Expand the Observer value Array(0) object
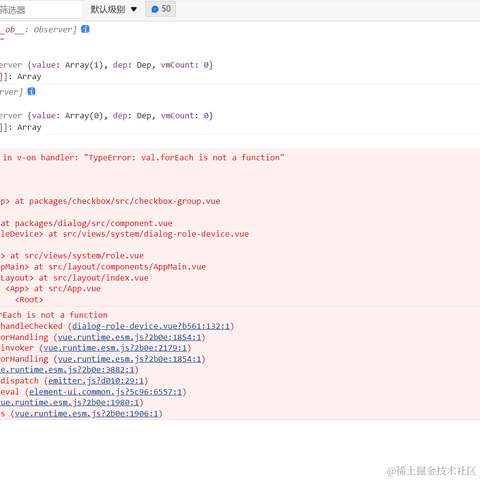This screenshot has height=480, width=480. [106, 116]
